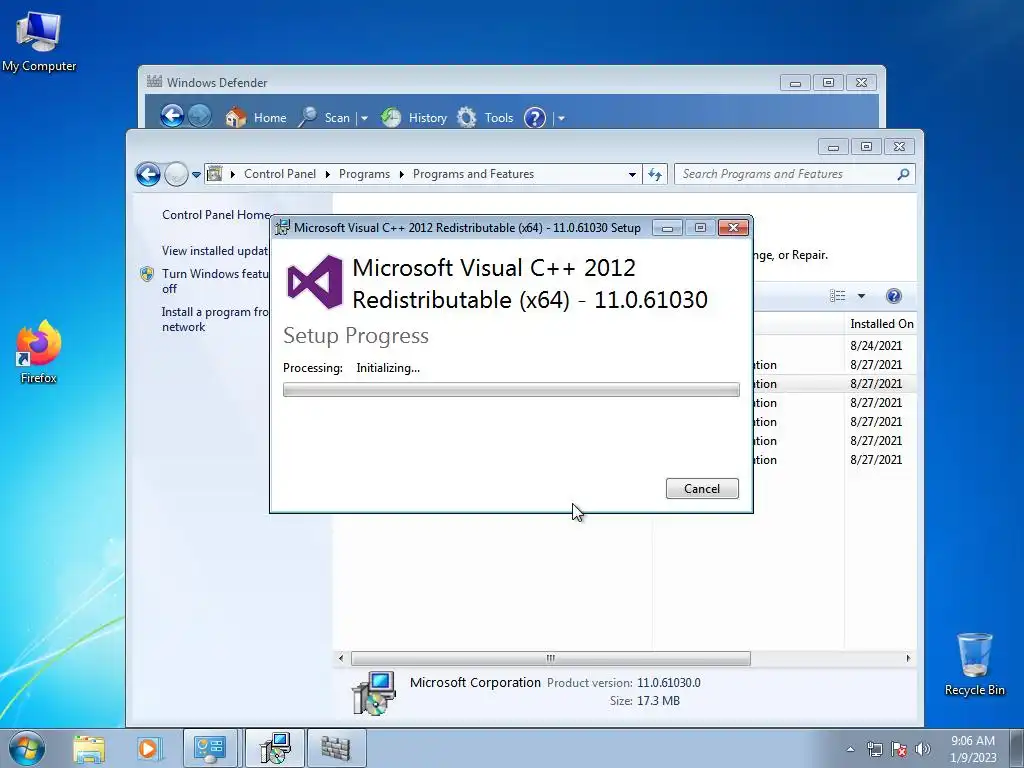1024x768 pixels.
Task: Open recent pages dropdown beside nav buttons
Action: (x=196, y=175)
